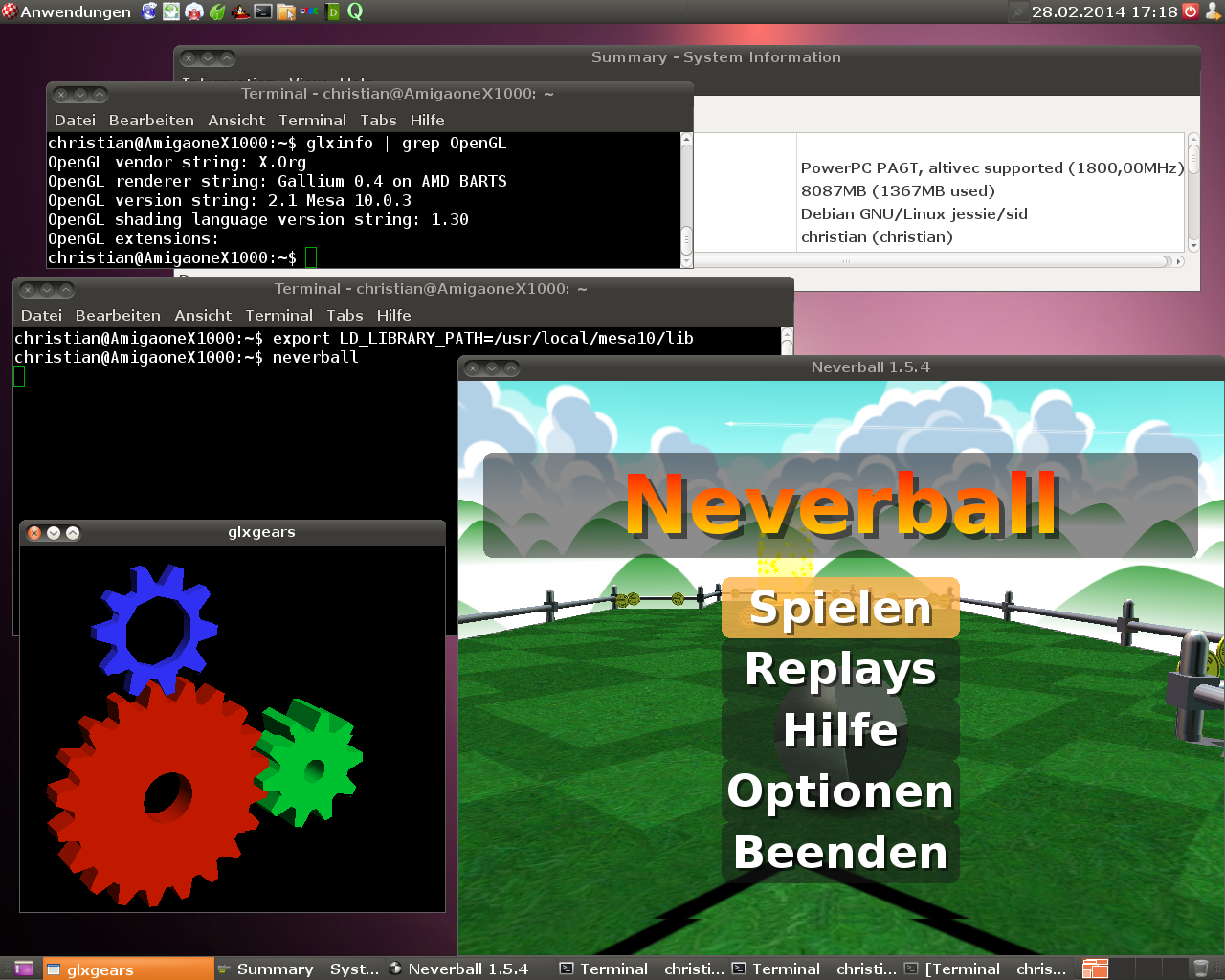Click the show desktop icon bottom-left
The image size is (1225, 980).
[x=23, y=969]
